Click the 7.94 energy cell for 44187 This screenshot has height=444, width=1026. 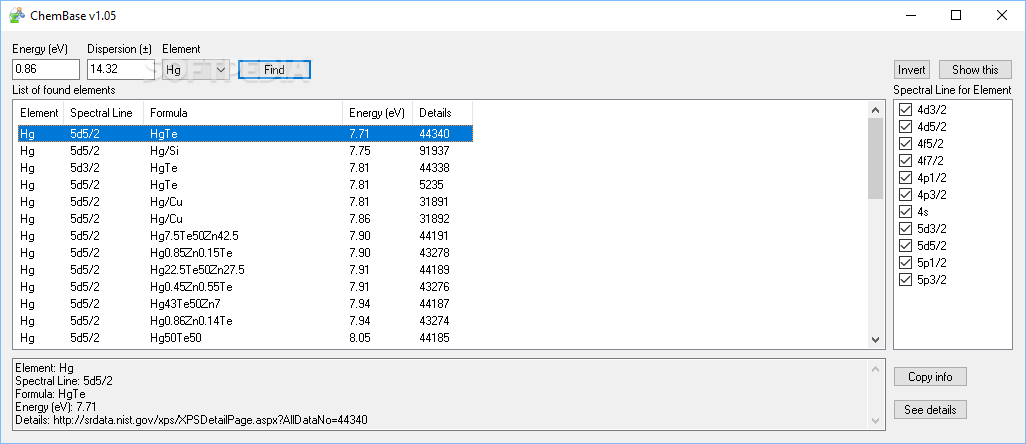pos(359,303)
